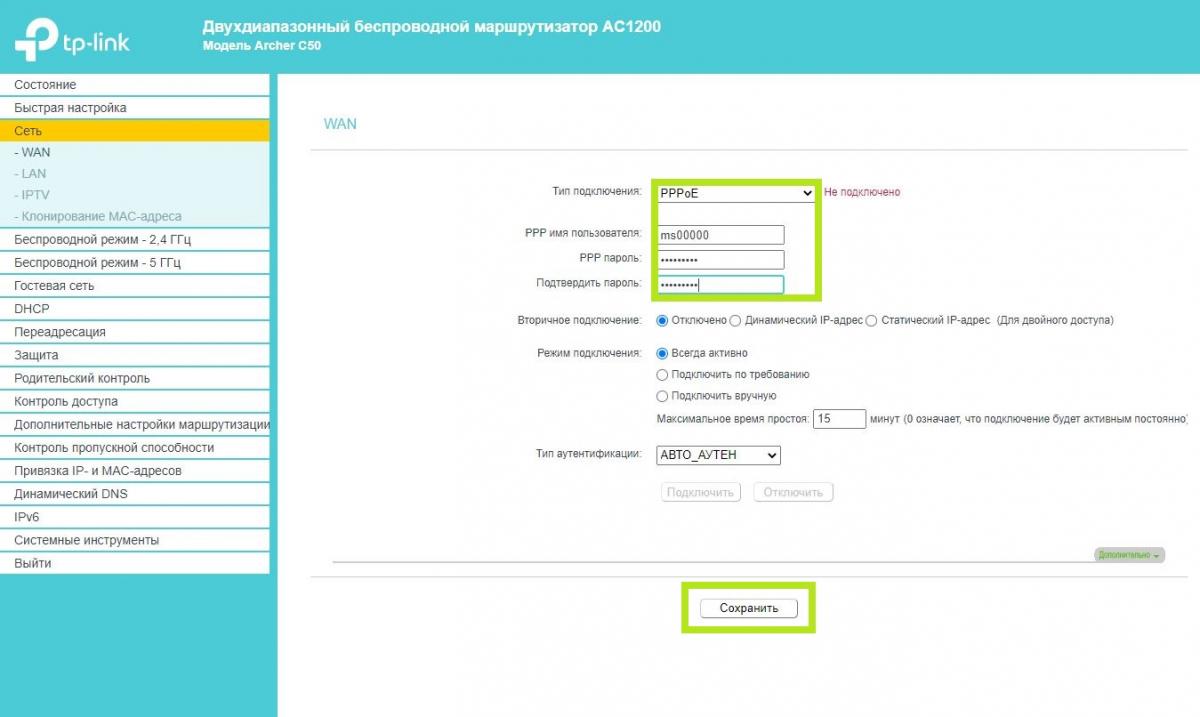Image resolution: width=1200 pixels, height=717 pixels.
Task: Click the 'Максимальное время простоя' field
Action: click(x=839, y=419)
